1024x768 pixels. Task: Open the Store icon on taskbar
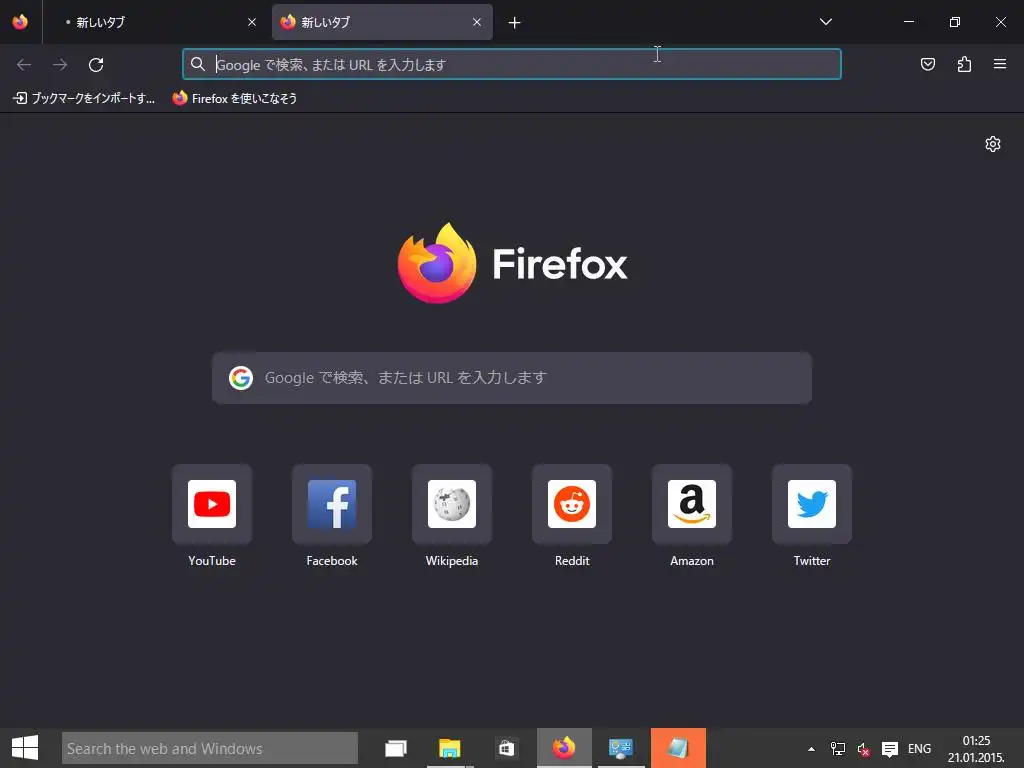pos(506,748)
